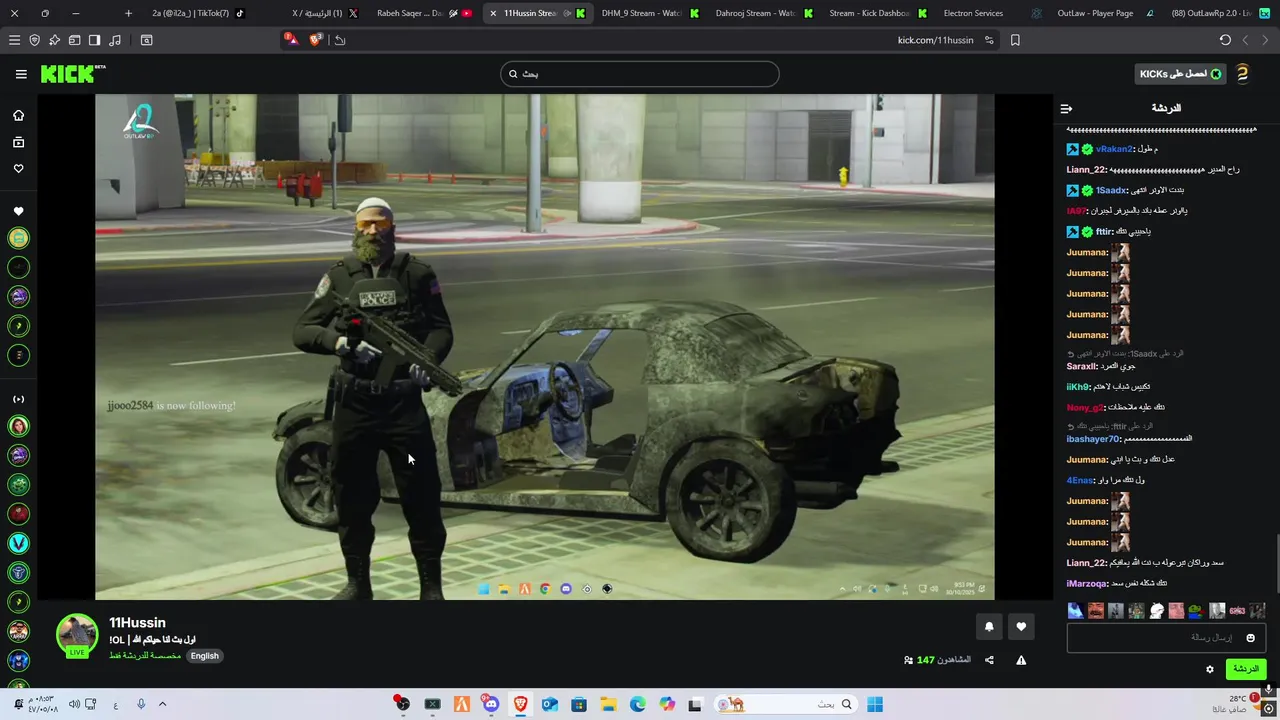Open 11Hussin streamer avatar with LIVE badge

coord(77,636)
